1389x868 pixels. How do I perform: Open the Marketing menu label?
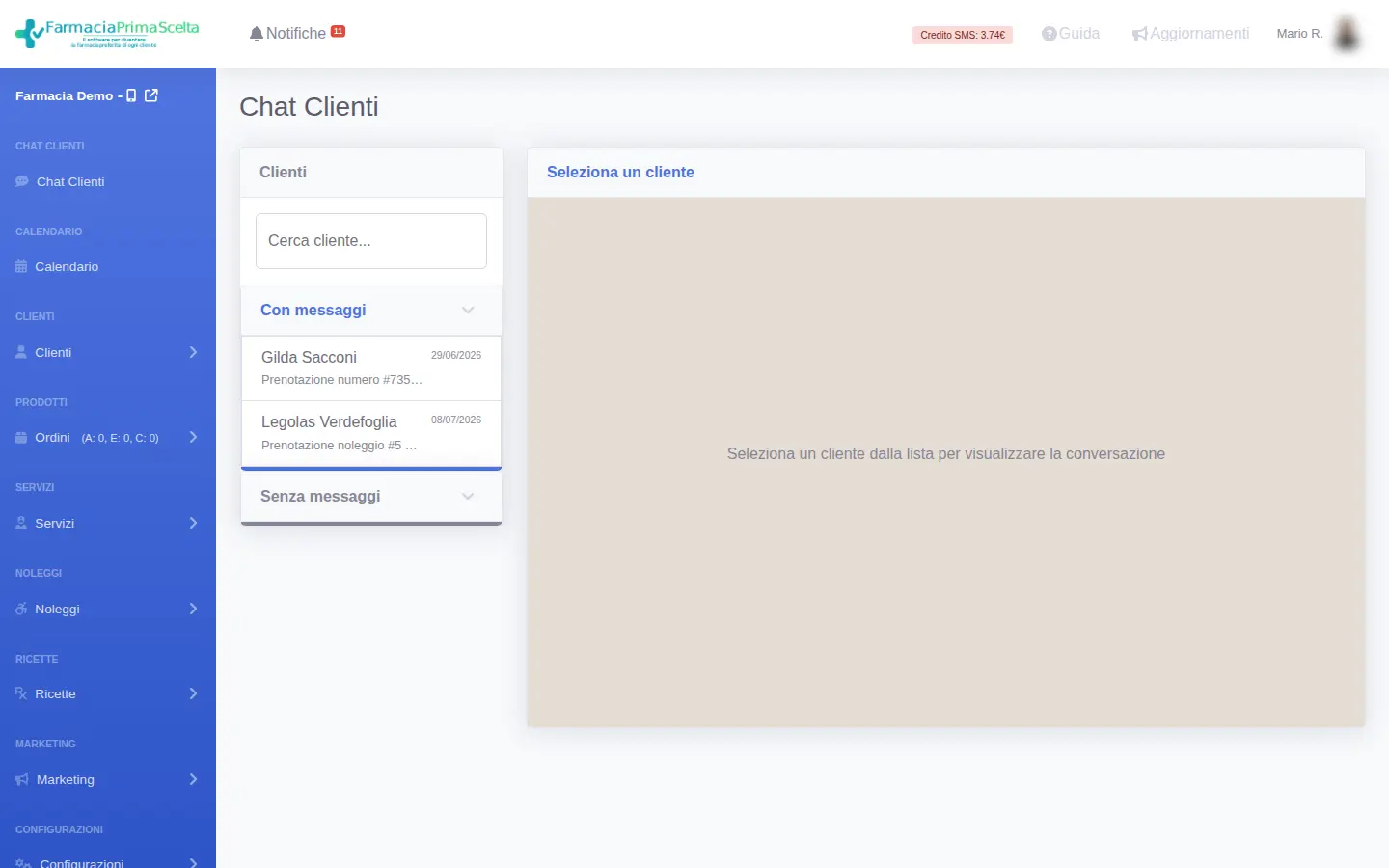tap(66, 779)
